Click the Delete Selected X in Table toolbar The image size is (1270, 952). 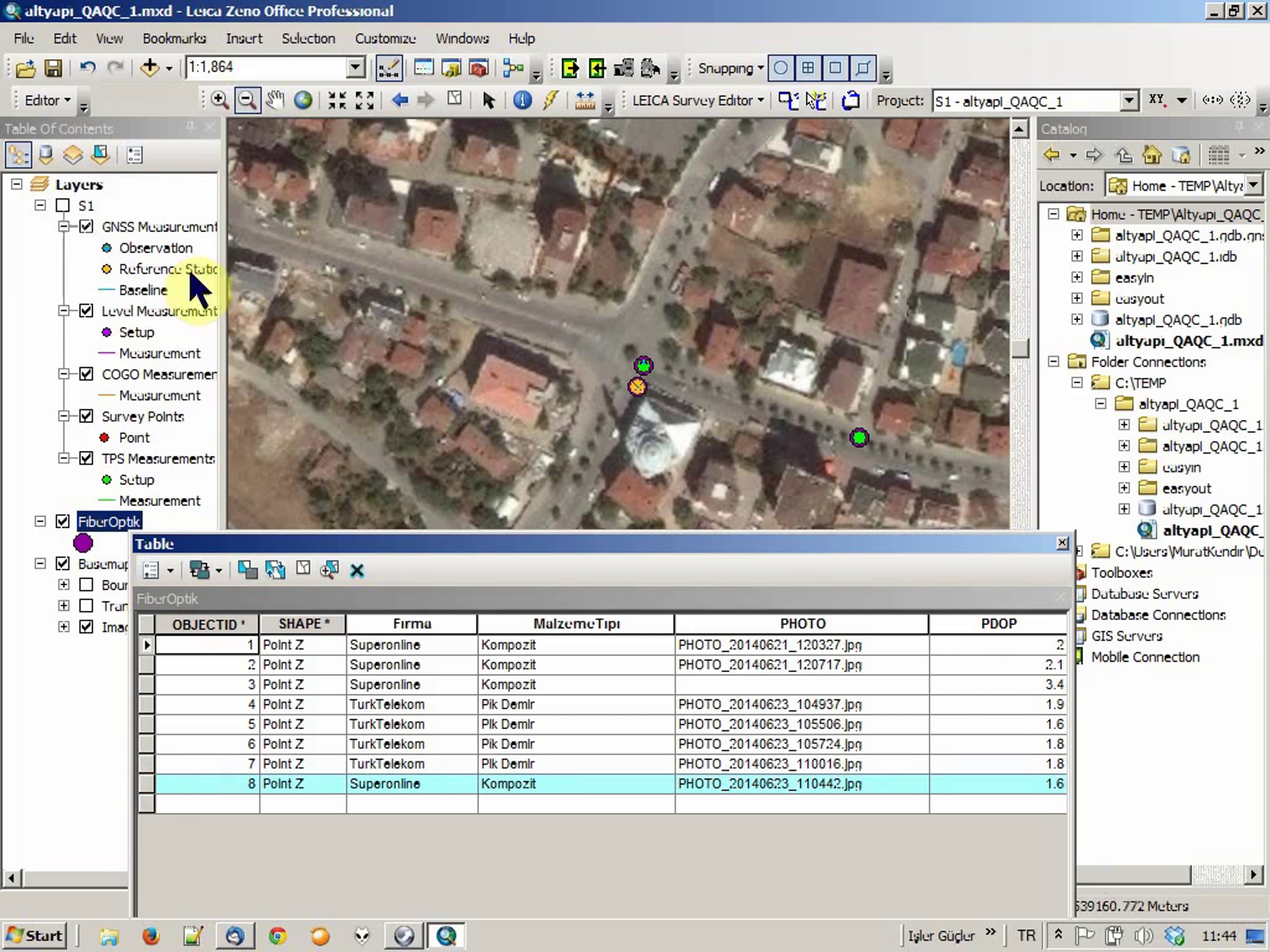(x=357, y=570)
